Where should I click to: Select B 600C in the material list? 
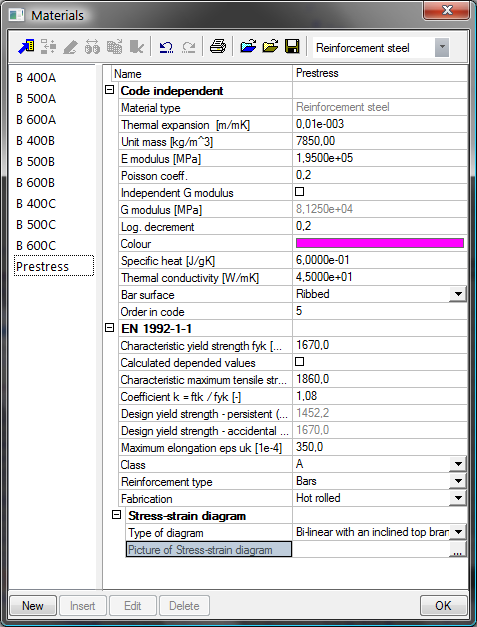click(x=36, y=246)
